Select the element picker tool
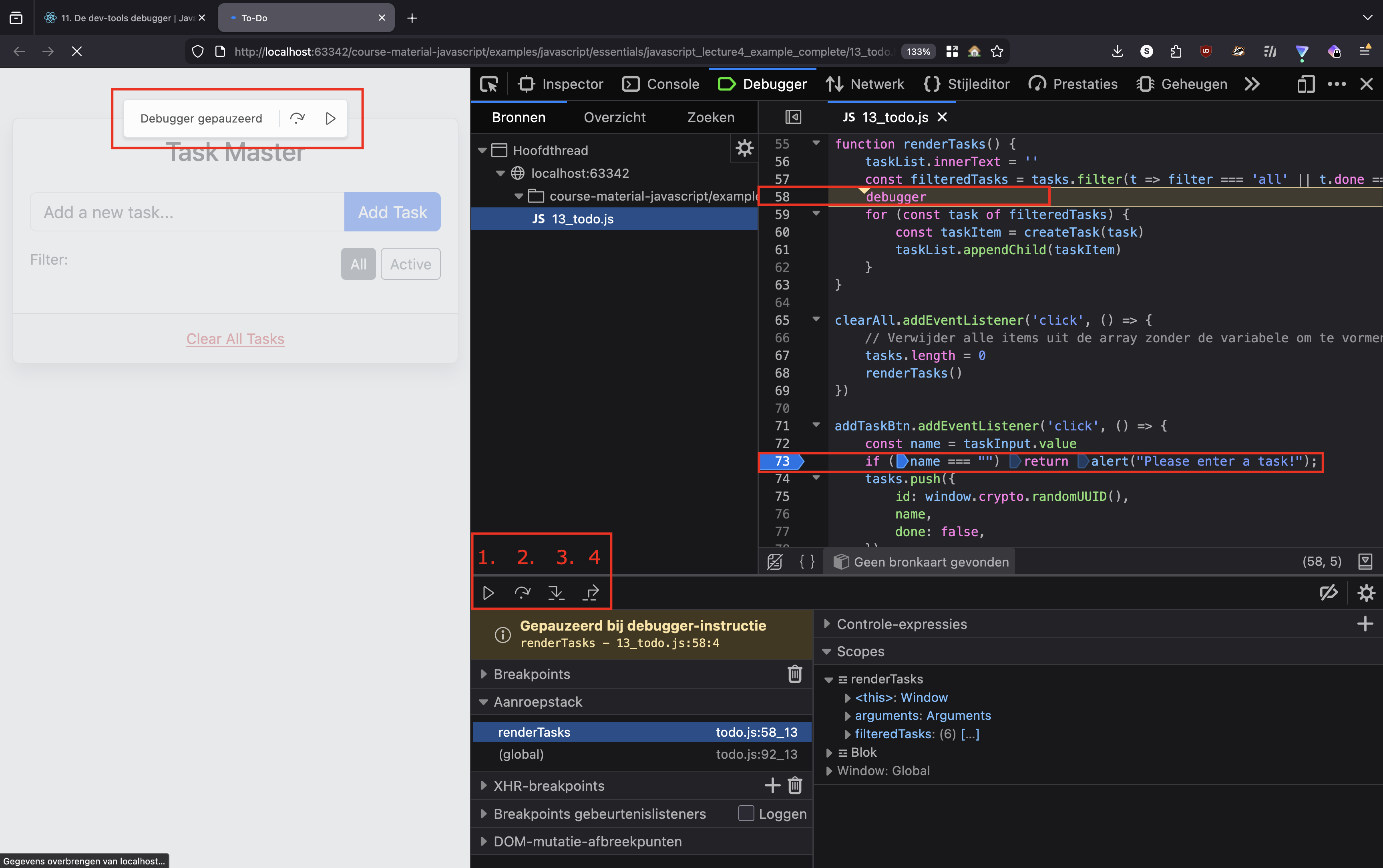The width and height of the screenshot is (1383, 868). coord(488,84)
